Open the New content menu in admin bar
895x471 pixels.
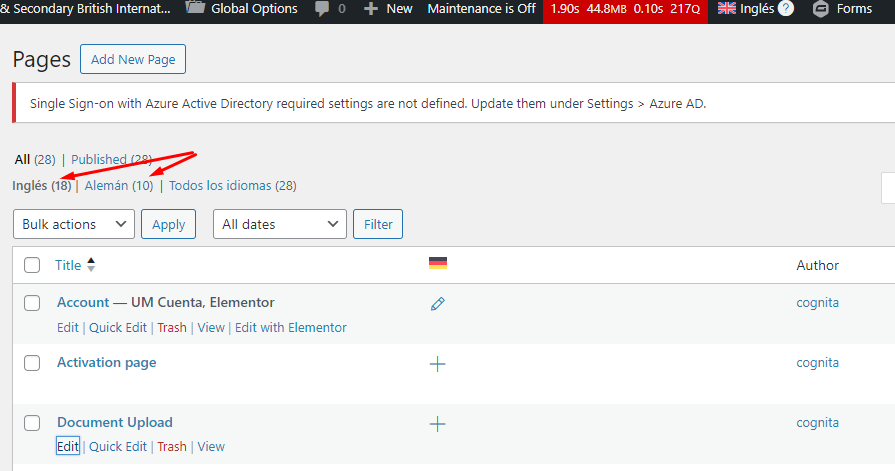click(388, 9)
